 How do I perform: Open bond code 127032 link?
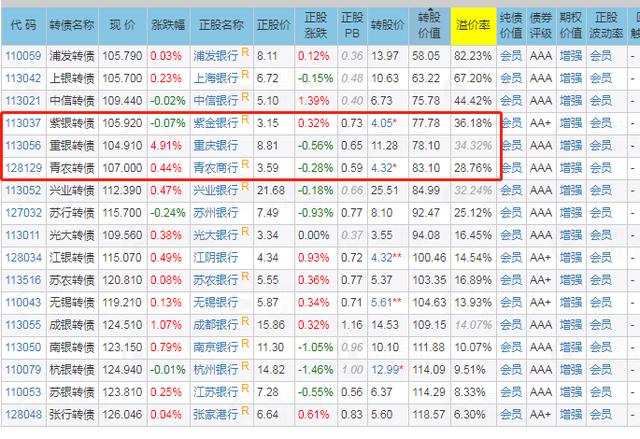click(x=23, y=213)
